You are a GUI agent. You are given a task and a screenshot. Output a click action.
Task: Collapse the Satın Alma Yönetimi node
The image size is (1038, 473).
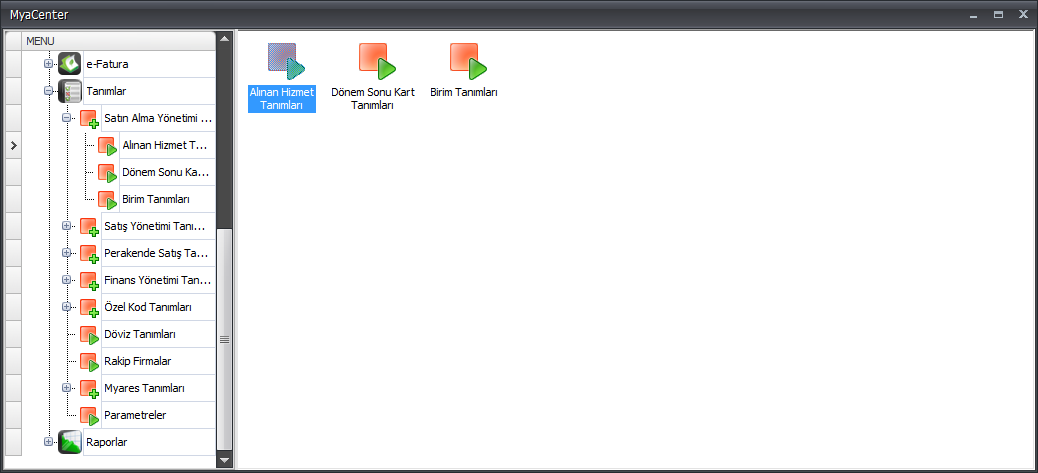pyautogui.click(x=66, y=118)
